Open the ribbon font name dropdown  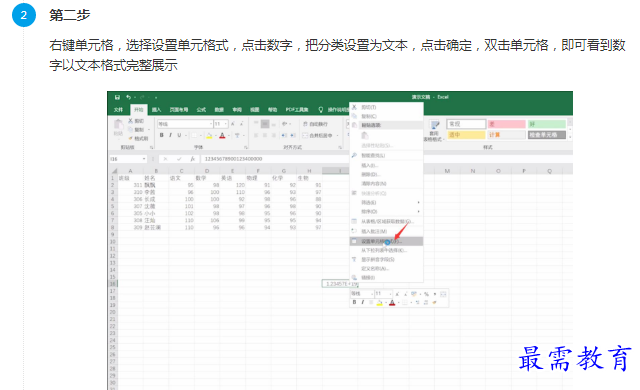tap(211, 124)
